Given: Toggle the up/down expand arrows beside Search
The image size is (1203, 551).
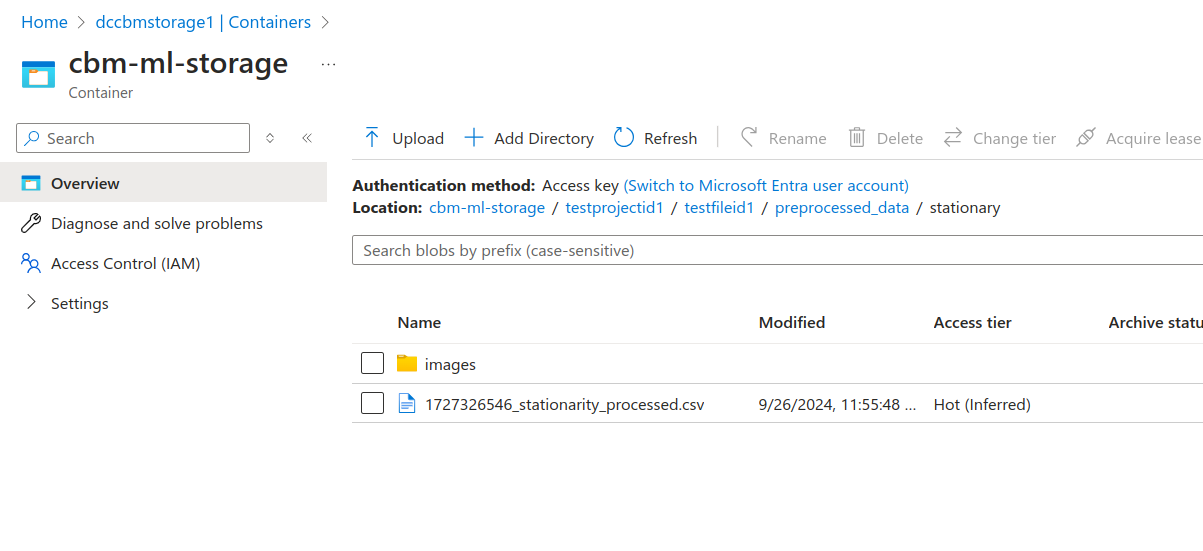Looking at the screenshot, I should pos(270,138).
